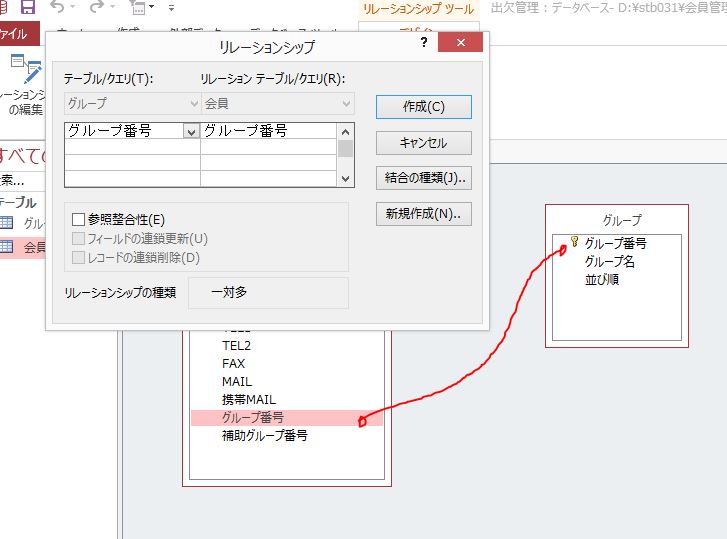Click the field grid scrollbar thumb
The height and width of the screenshot is (539, 727).
coord(345,149)
